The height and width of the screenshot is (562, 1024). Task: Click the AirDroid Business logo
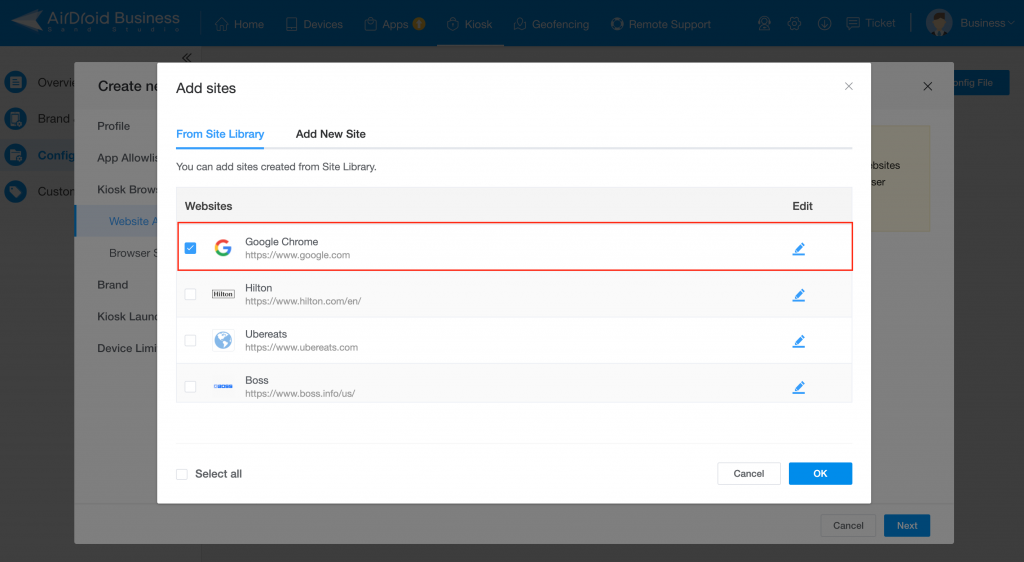pyautogui.click(x=96, y=22)
